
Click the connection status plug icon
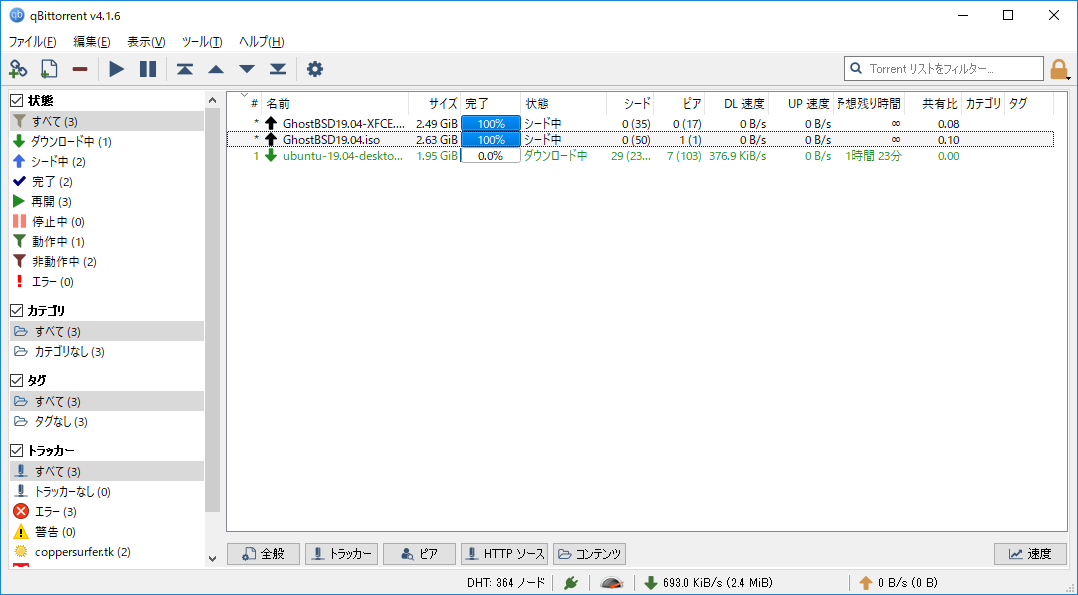point(571,583)
